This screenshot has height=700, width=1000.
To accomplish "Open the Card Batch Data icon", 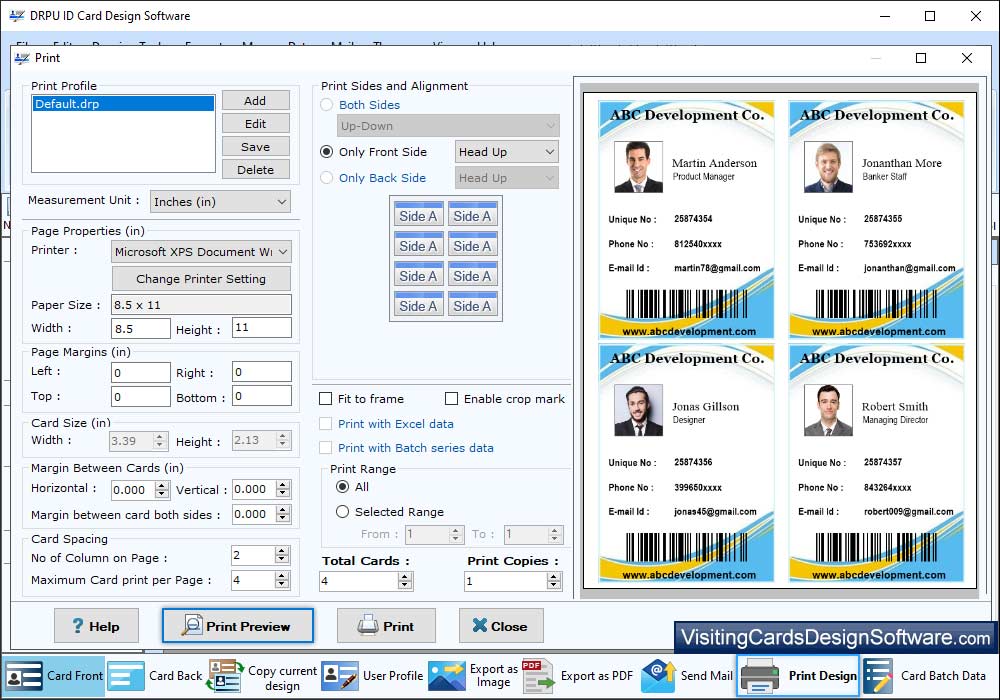I will pyautogui.click(x=878, y=676).
